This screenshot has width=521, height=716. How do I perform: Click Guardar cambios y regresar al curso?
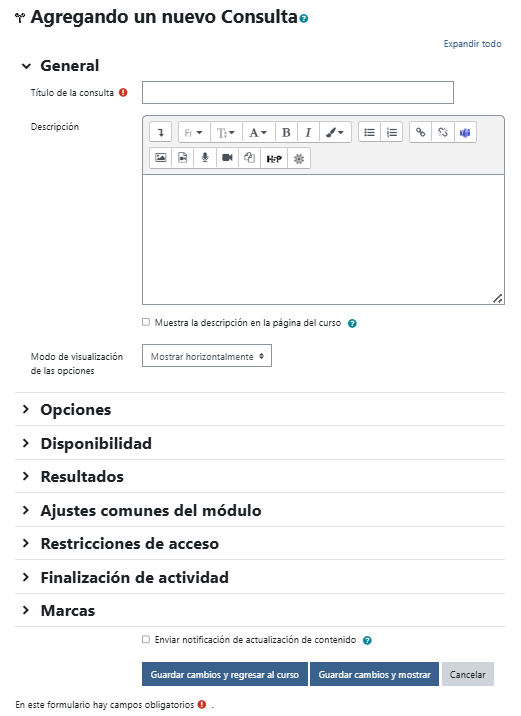(225, 674)
